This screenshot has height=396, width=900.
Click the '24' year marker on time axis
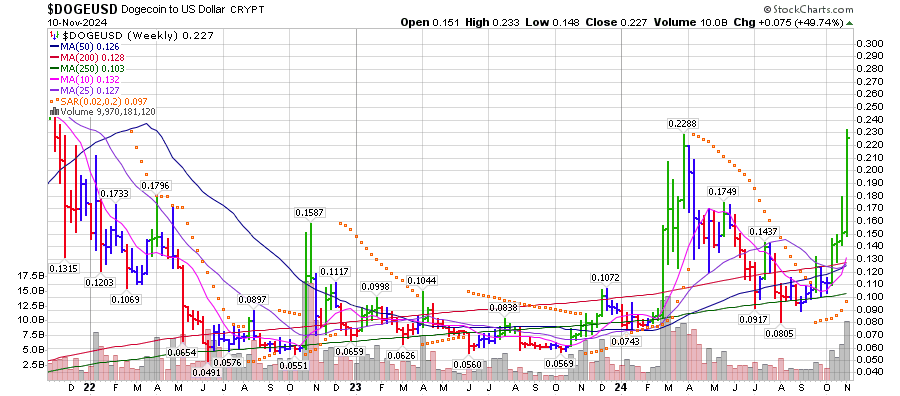click(x=620, y=387)
